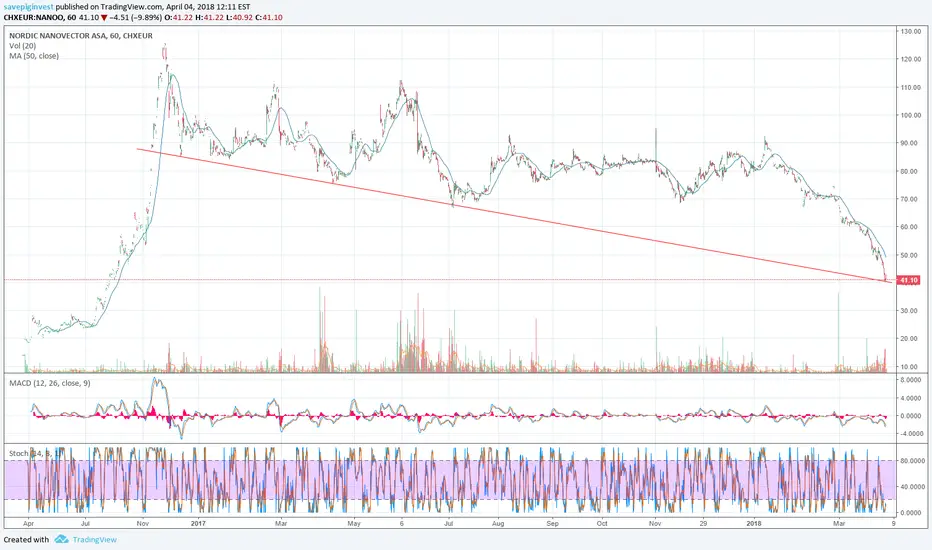
Task: Select the MACD (12, 26, close, 9) label
Action: pos(50,383)
